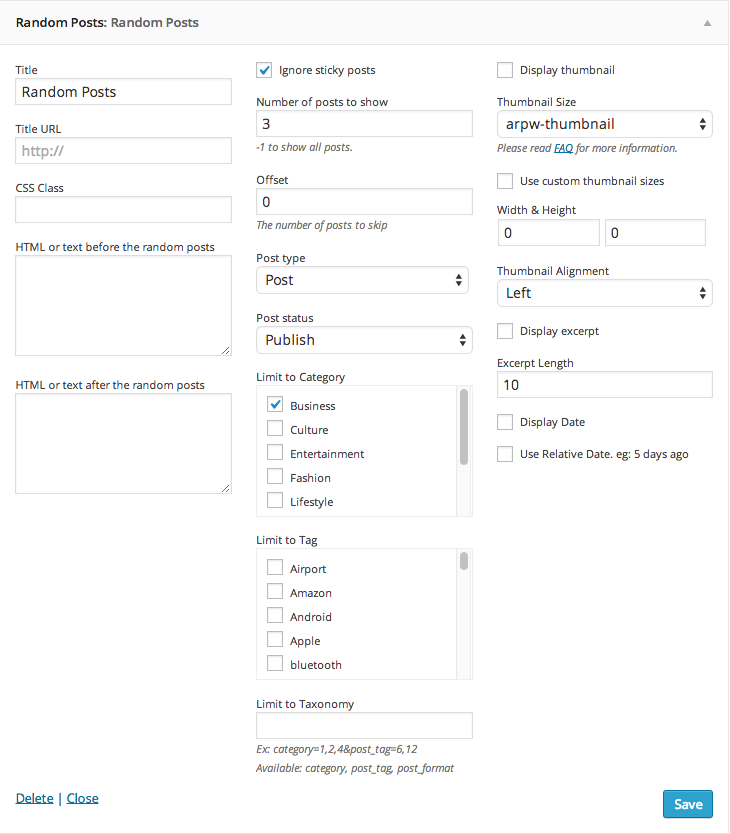Focus the Title URL field
Screen dimensions: 730x834
[123, 151]
